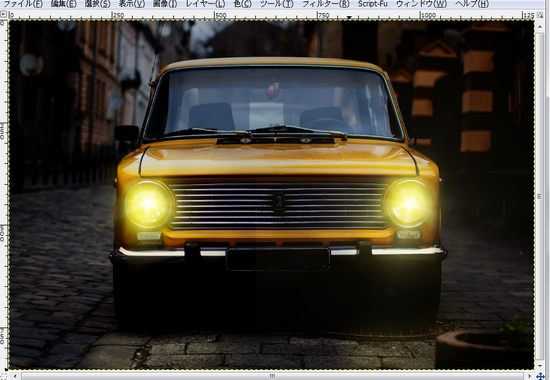Toggle zoom-on-resize magnifier icon
The image size is (550, 380).
[x=541, y=15]
